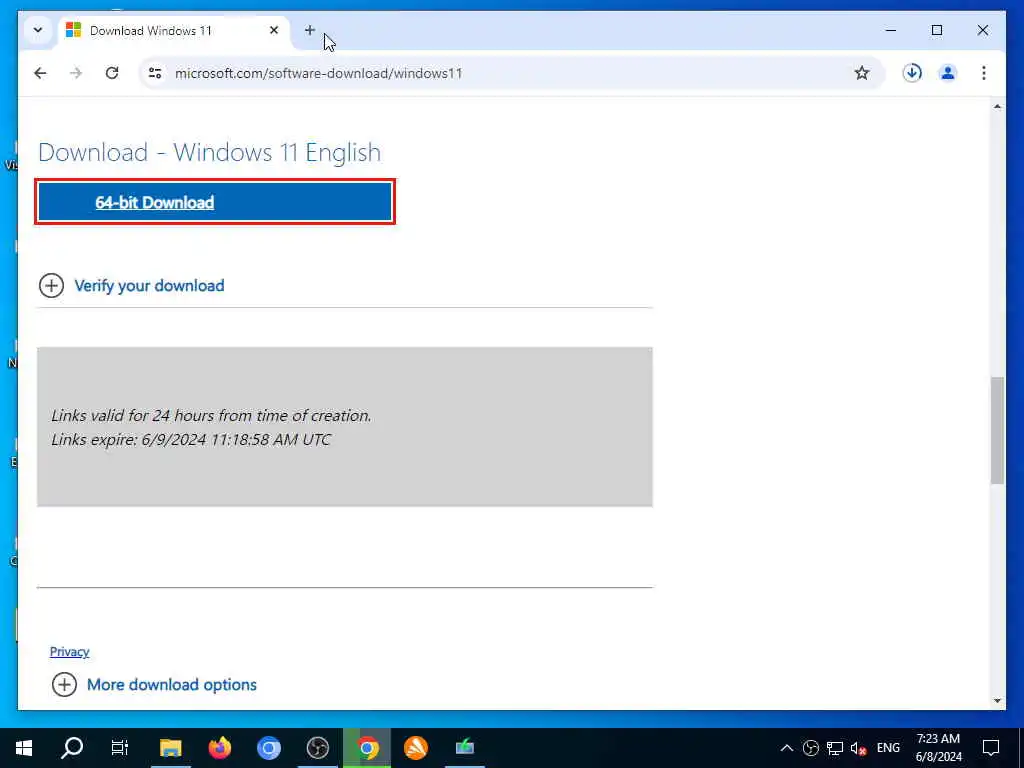Click the Links expire timestamp text
1024x768 pixels.
pyautogui.click(x=191, y=440)
